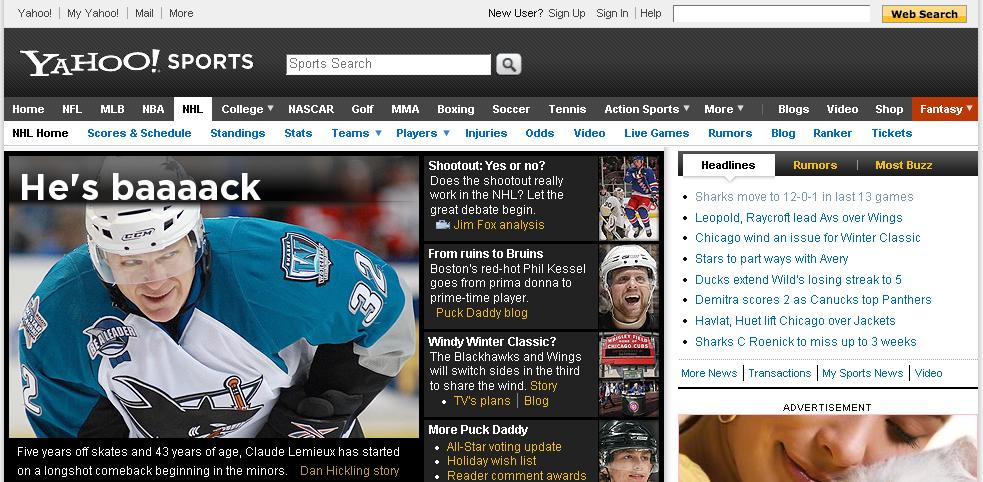
Task: Open the Help link
Action: (x=651, y=13)
